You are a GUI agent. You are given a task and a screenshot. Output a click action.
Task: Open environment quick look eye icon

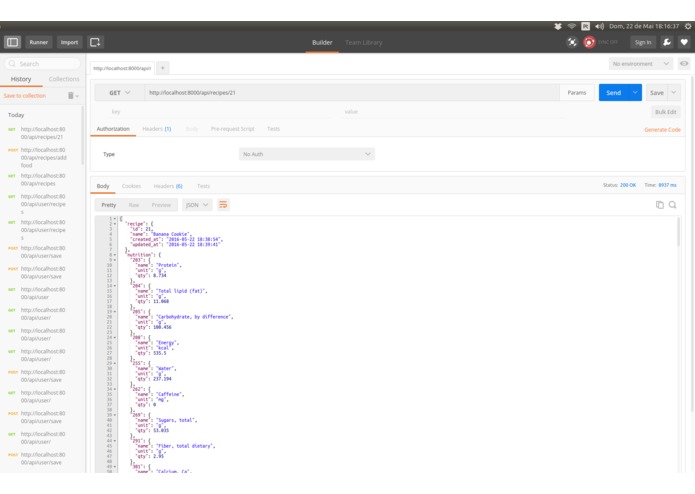[x=684, y=64]
